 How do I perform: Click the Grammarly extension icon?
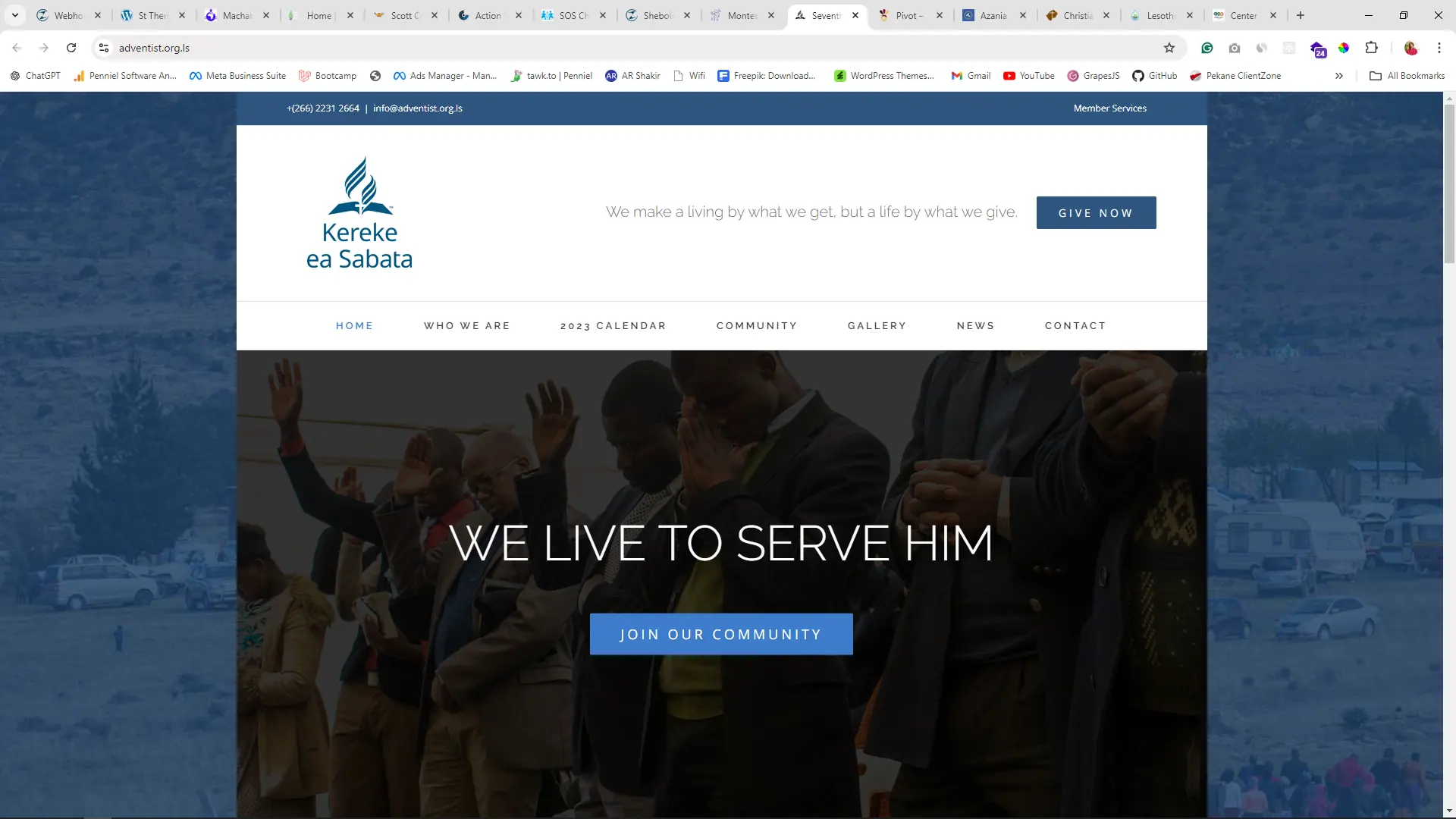pos(1207,48)
